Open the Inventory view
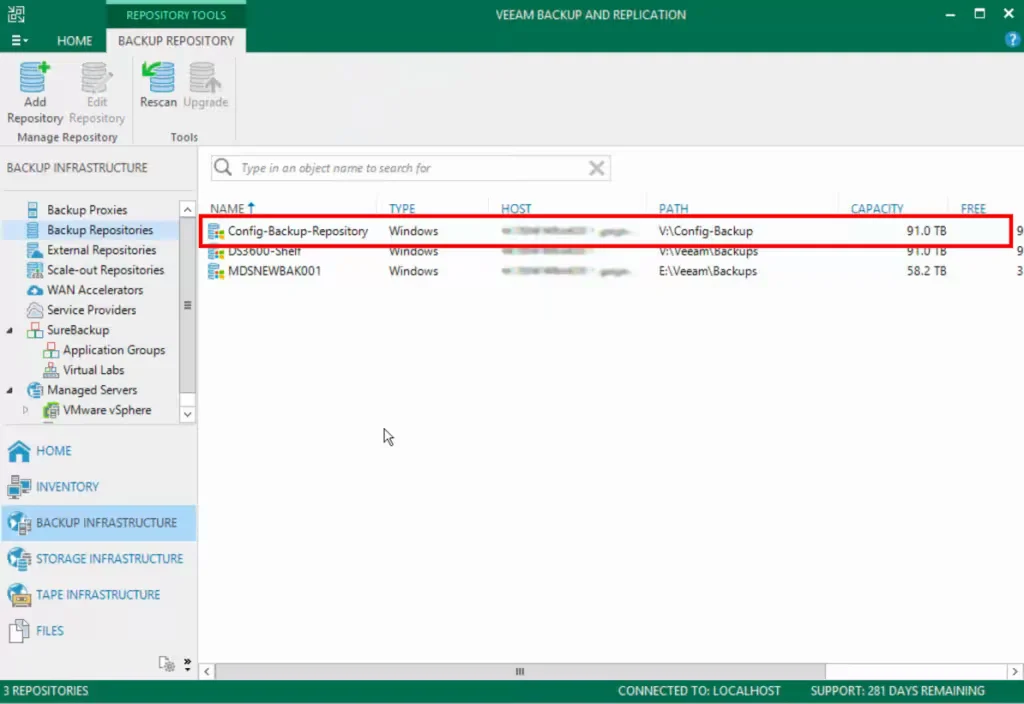The height and width of the screenshot is (704, 1024). 67,487
